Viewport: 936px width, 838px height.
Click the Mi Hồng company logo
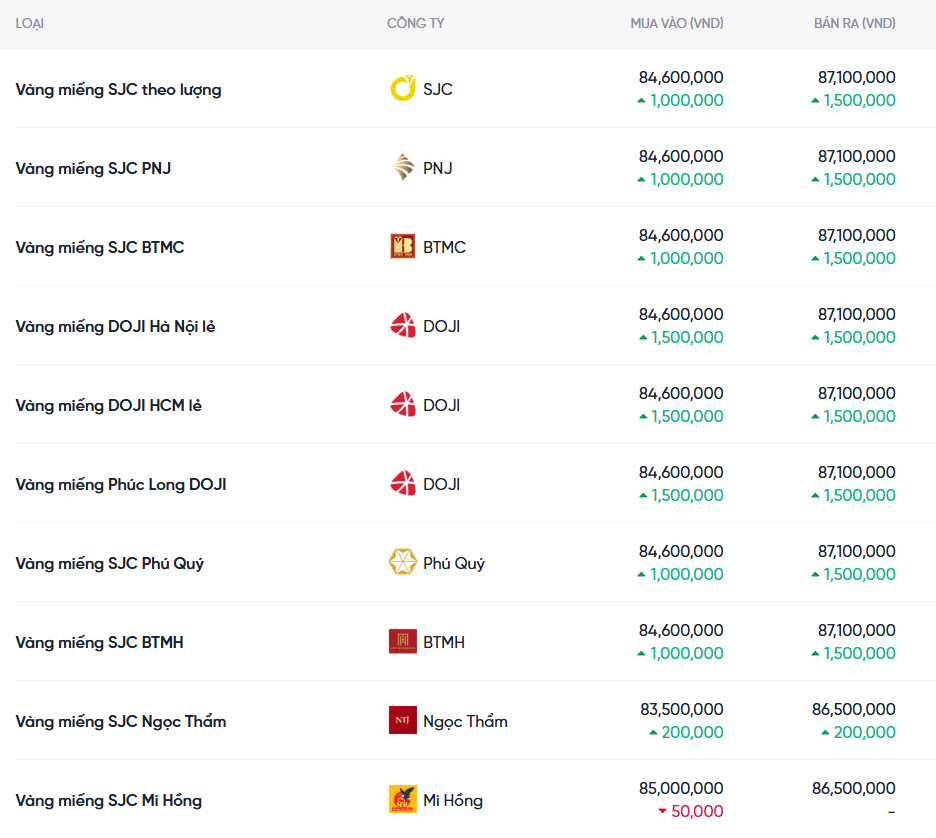402,800
